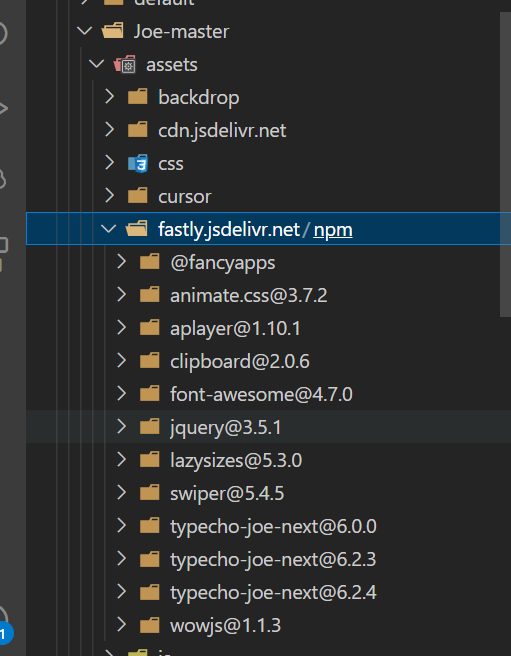Click the font-awesome@4.7.0 folder icon
511x656 pixels.
pos(149,394)
